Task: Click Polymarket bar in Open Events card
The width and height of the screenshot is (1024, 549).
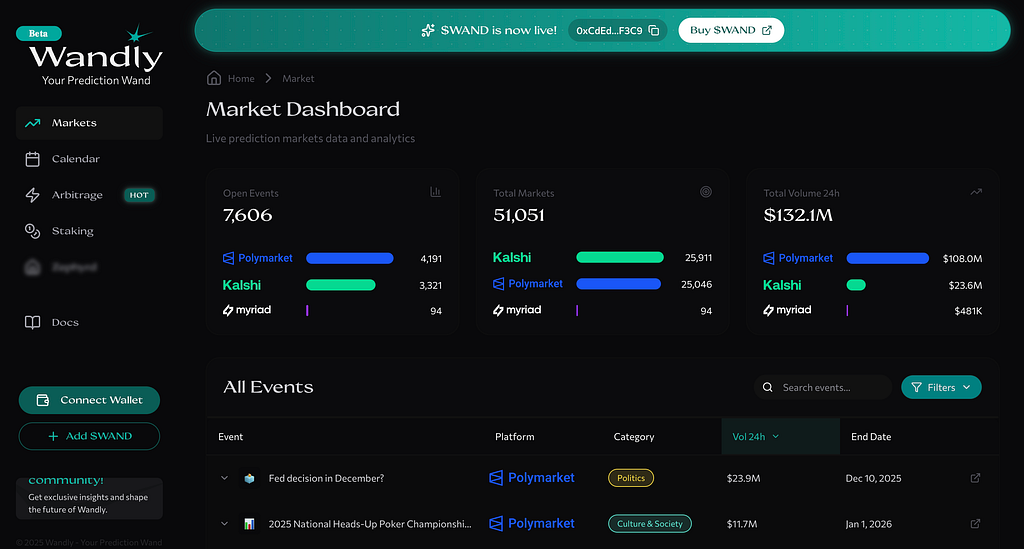Action: click(x=350, y=259)
